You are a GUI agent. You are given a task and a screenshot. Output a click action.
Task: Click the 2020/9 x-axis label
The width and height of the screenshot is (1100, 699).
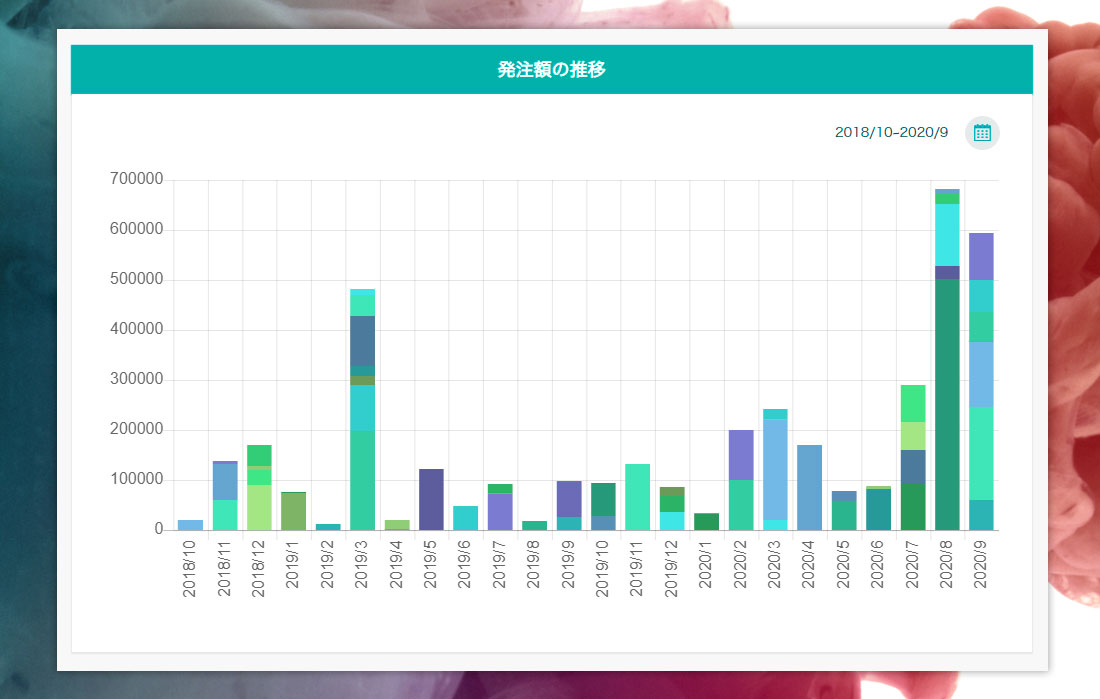[x=980, y=564]
